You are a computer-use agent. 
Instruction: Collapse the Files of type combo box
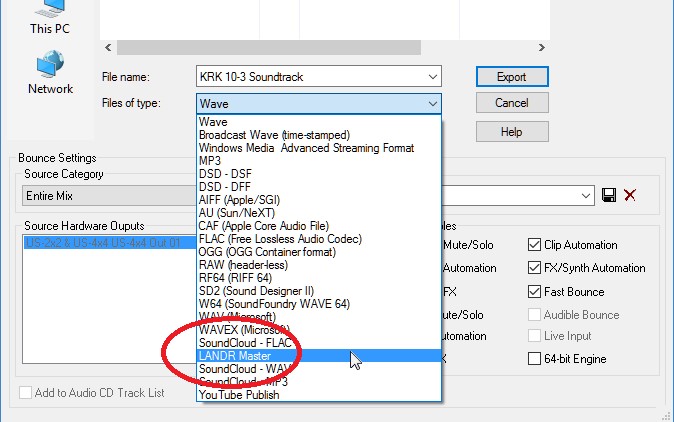[319, 104]
